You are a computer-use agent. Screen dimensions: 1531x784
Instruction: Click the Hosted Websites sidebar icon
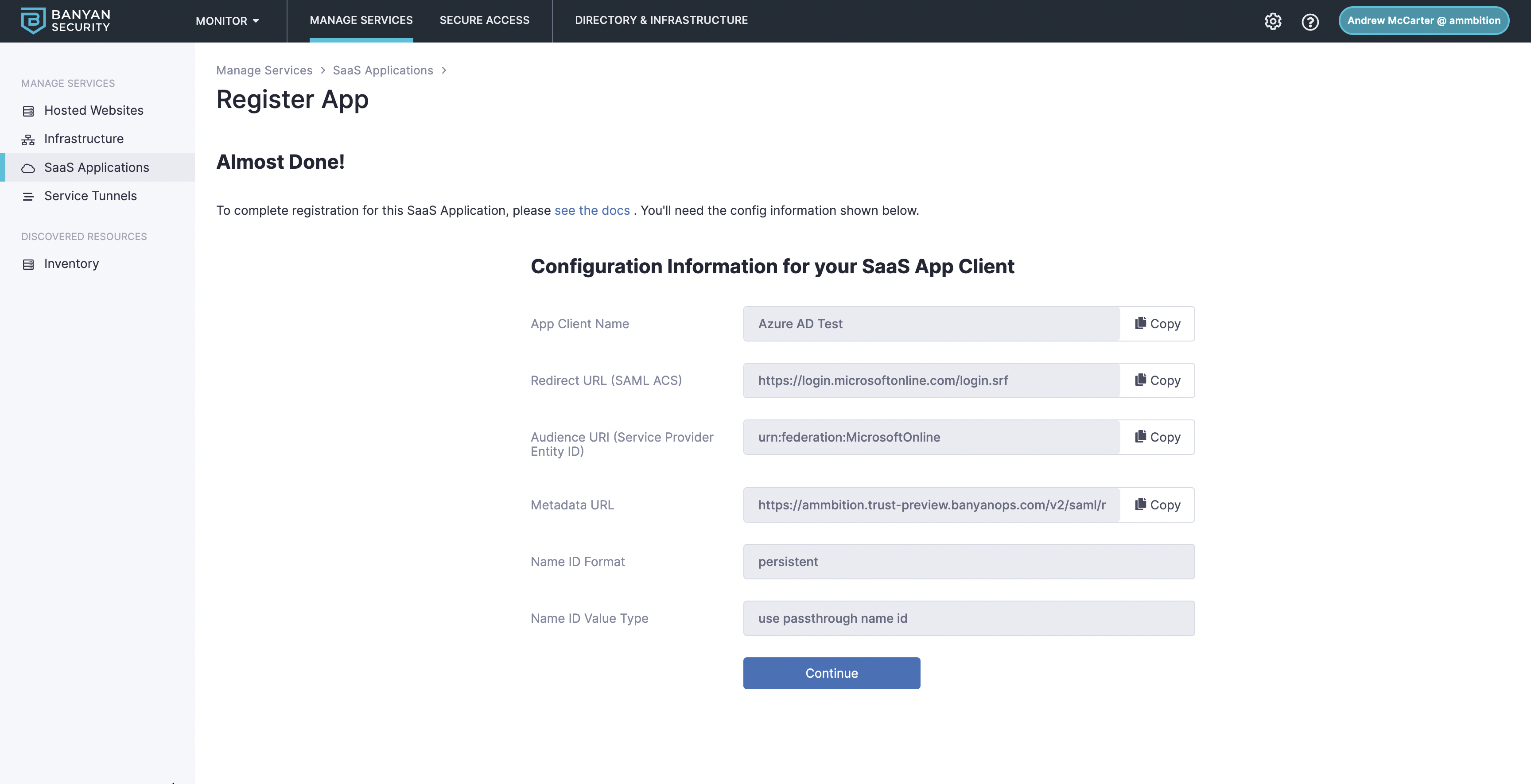click(28, 111)
